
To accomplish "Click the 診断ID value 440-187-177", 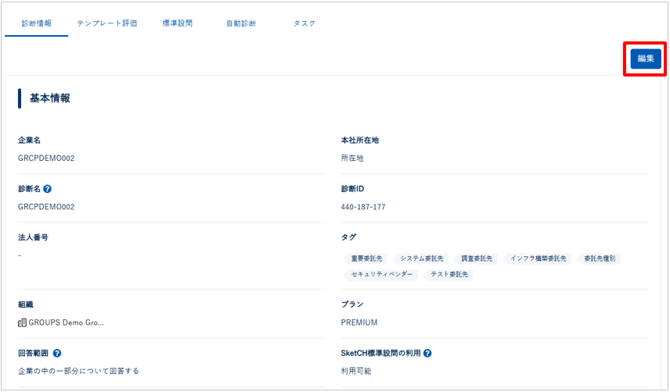I will [x=363, y=207].
